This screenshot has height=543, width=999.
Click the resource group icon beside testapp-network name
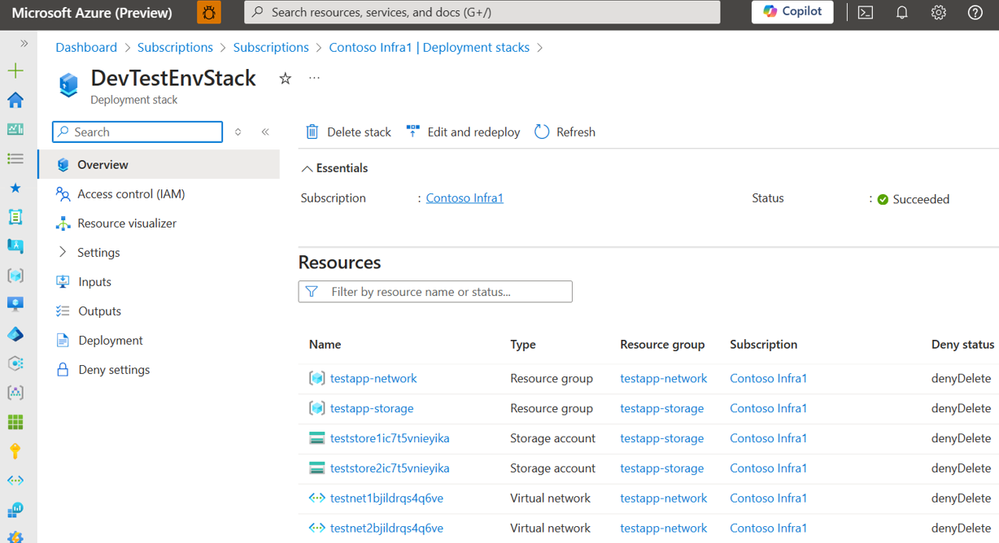pos(317,379)
